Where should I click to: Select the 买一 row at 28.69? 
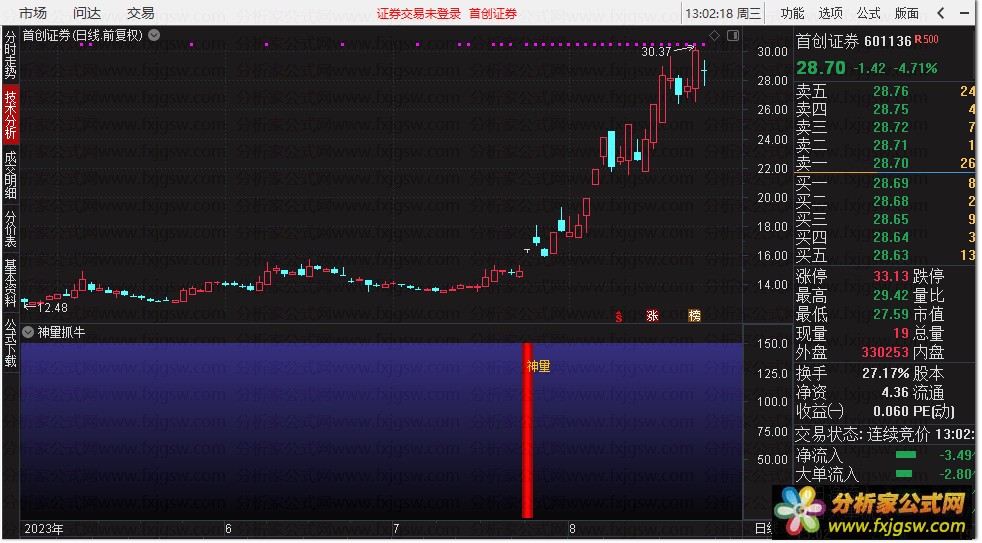click(x=885, y=183)
